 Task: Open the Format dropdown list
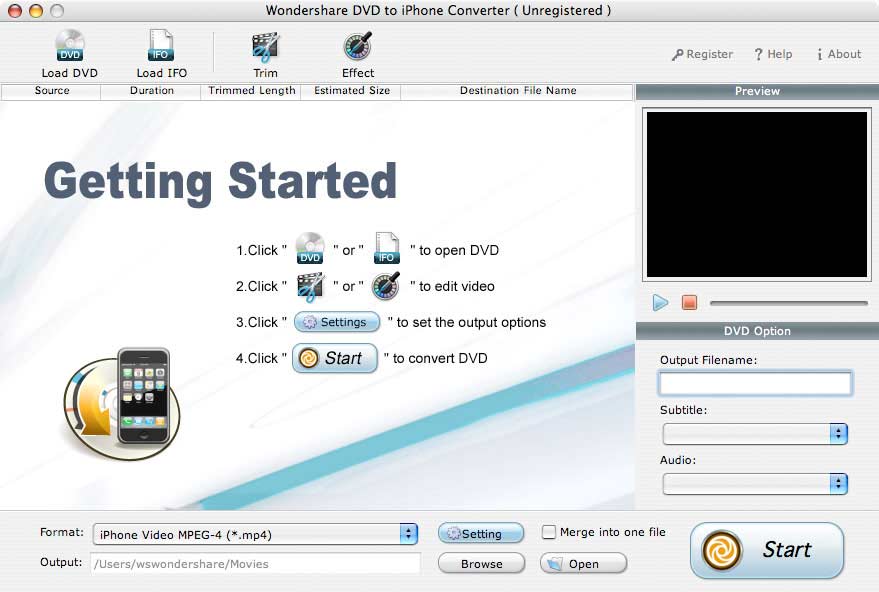(256, 534)
